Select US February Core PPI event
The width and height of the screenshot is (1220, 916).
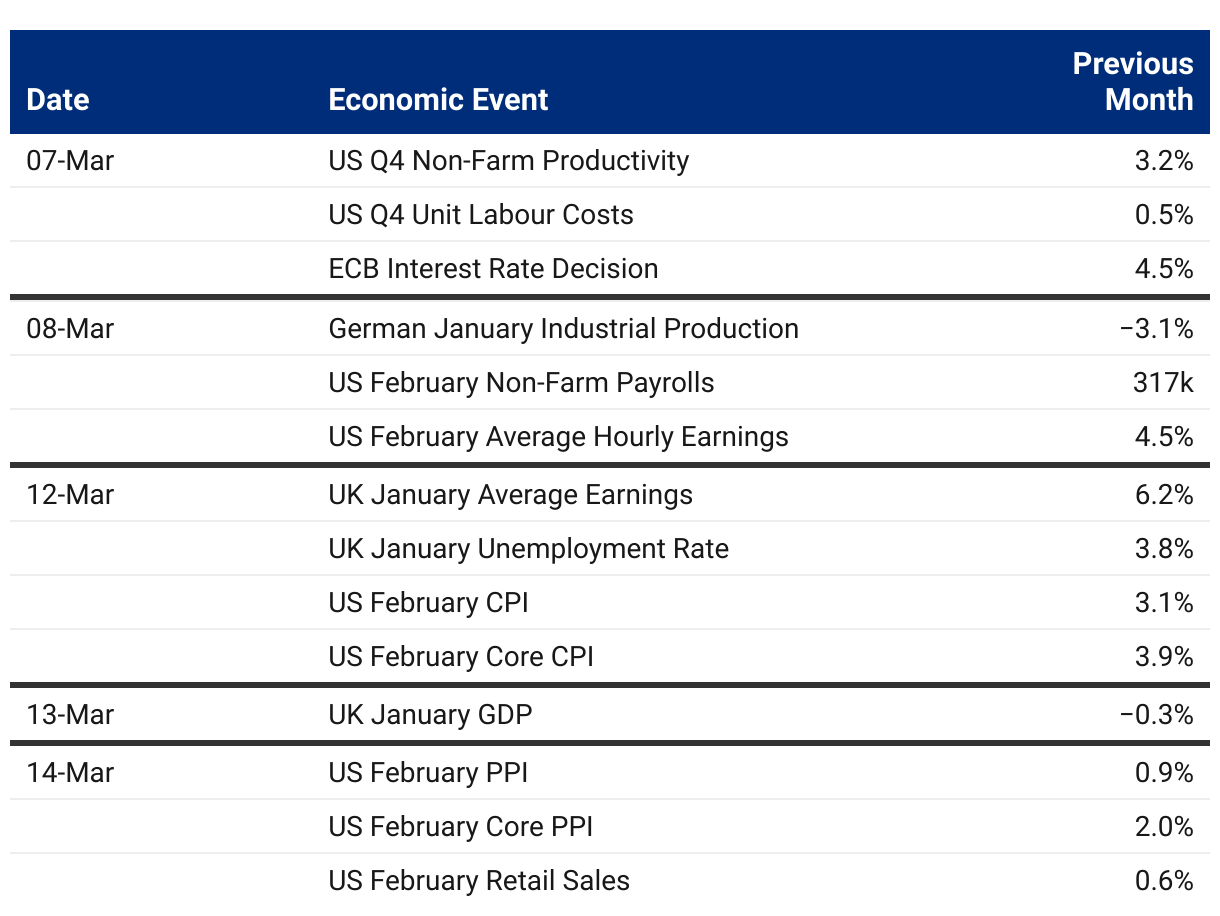pos(460,827)
